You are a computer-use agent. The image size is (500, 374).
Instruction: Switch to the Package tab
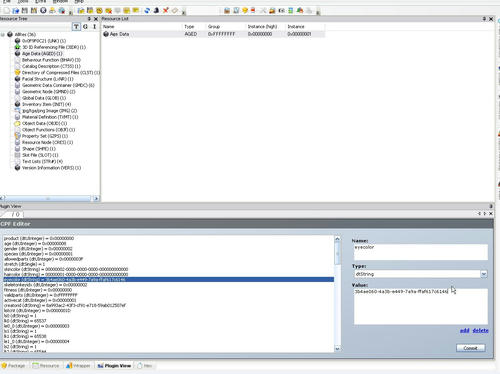pos(13,366)
